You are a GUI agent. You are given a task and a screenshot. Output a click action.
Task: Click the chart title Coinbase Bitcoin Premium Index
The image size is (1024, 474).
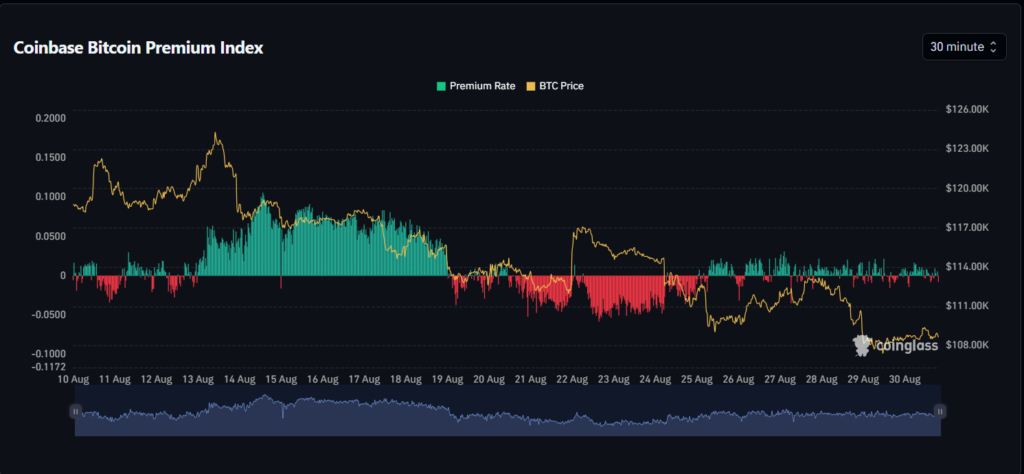click(x=138, y=48)
